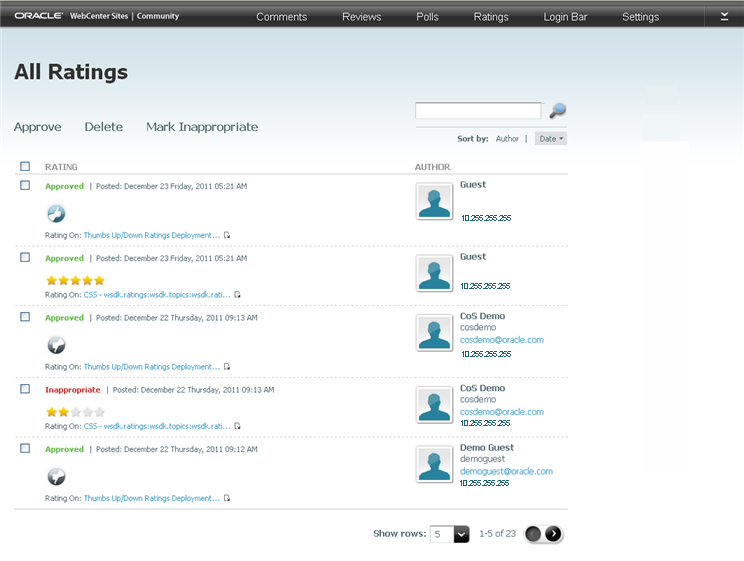Viewport: 744px width, 561px height.
Task: Click the red Inappropriate status label
Action: pos(73,390)
